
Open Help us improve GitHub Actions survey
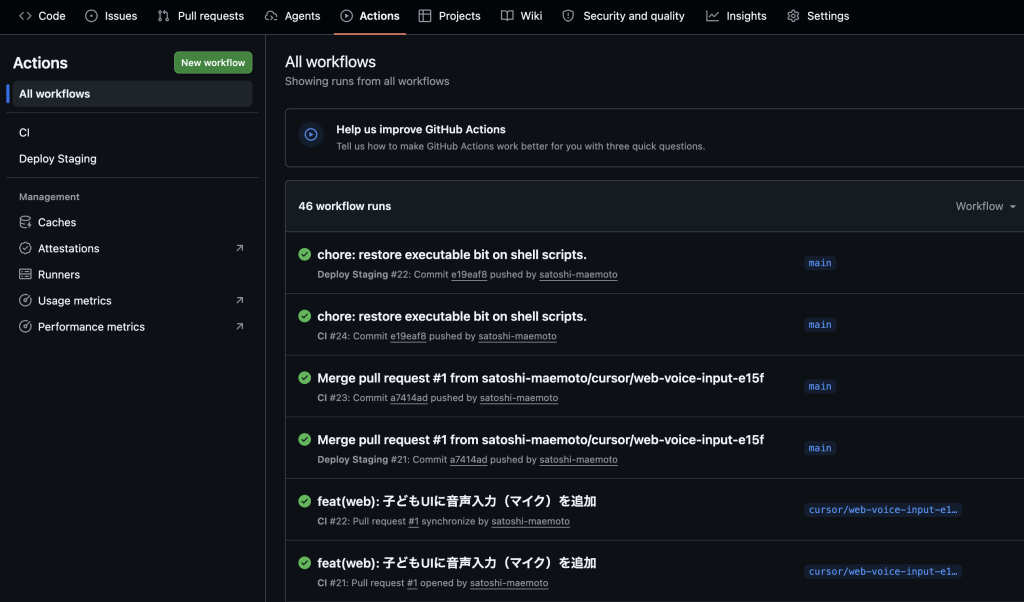421,129
